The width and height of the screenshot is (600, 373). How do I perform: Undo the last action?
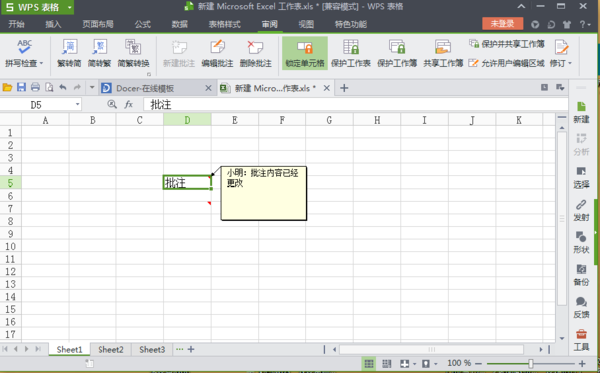(63, 88)
